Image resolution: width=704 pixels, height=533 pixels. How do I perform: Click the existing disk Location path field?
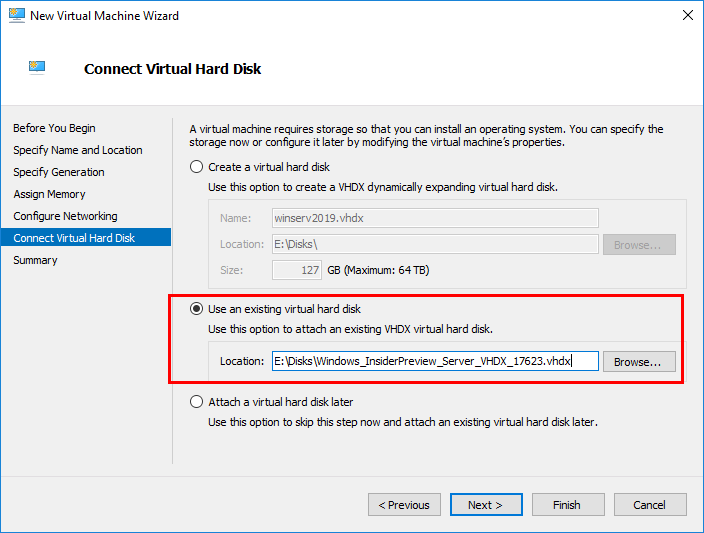(x=434, y=361)
